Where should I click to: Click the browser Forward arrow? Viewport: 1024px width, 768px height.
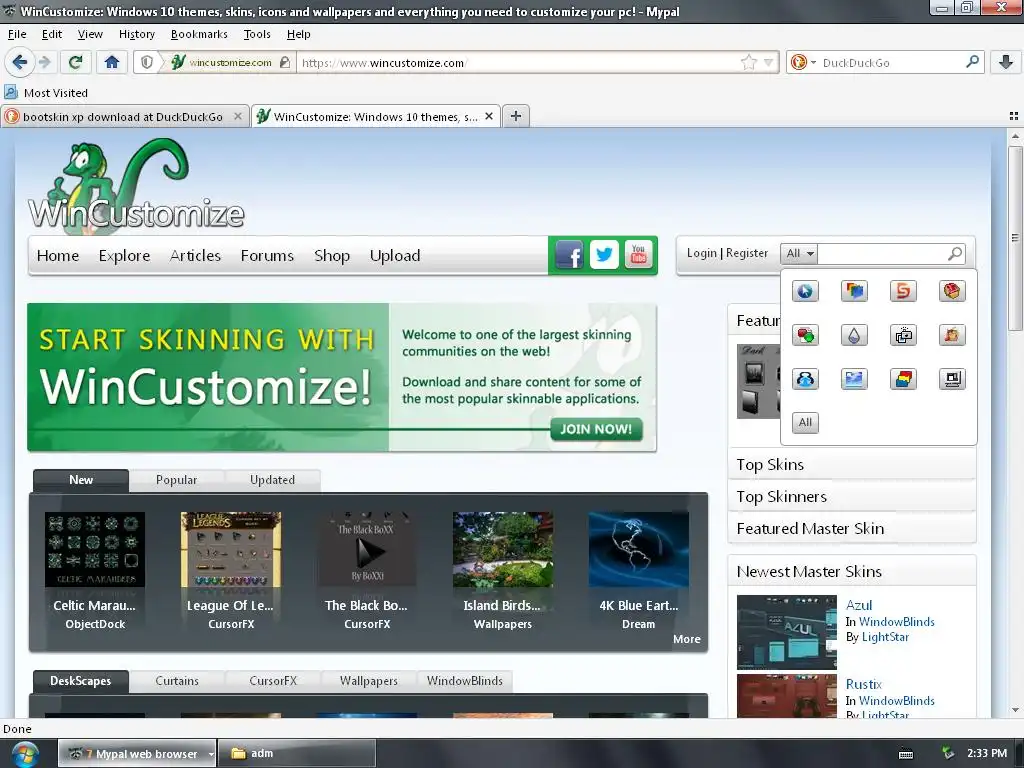pyautogui.click(x=44, y=62)
